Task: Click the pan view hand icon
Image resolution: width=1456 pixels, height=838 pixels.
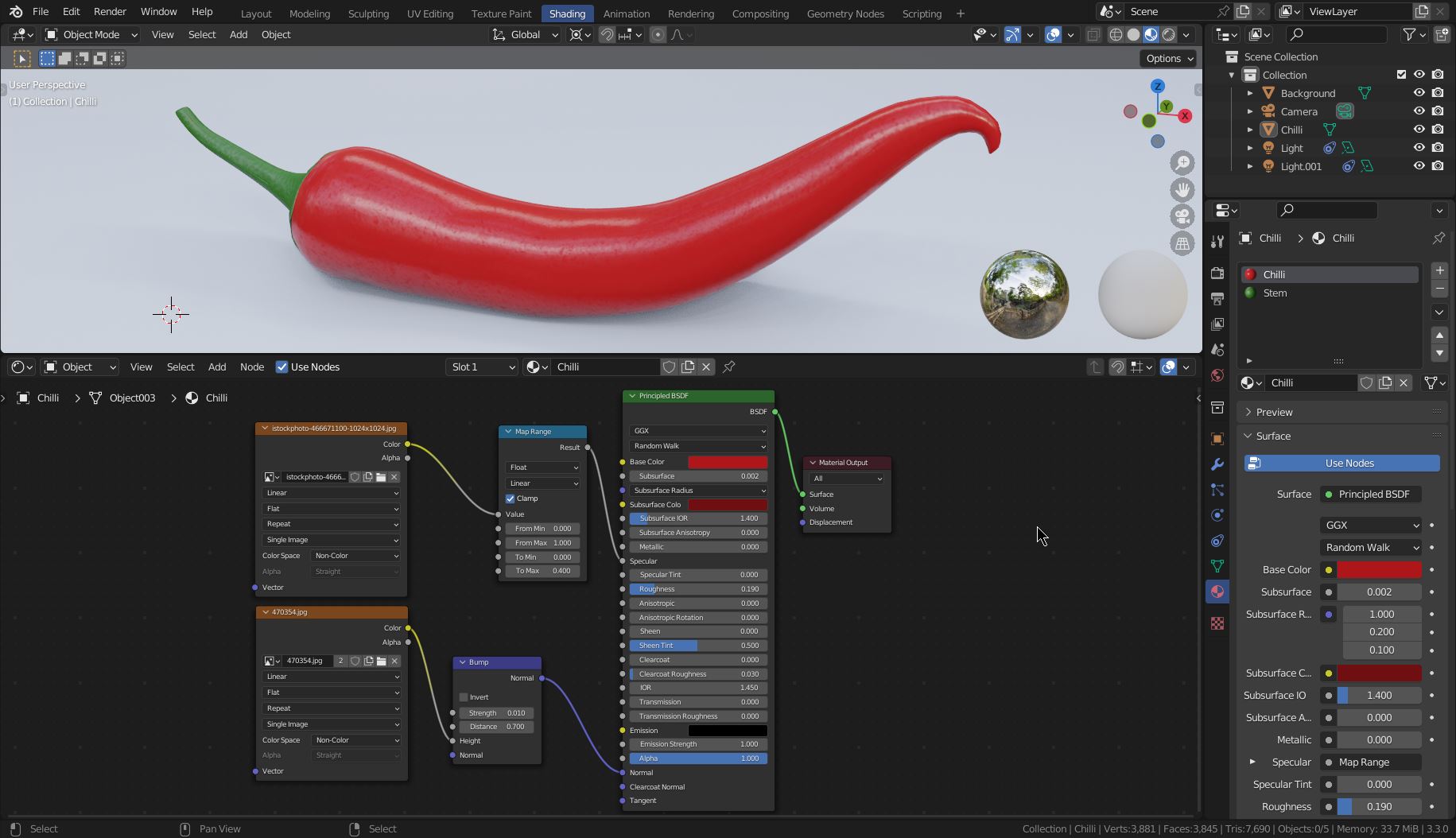Action: tap(1182, 190)
